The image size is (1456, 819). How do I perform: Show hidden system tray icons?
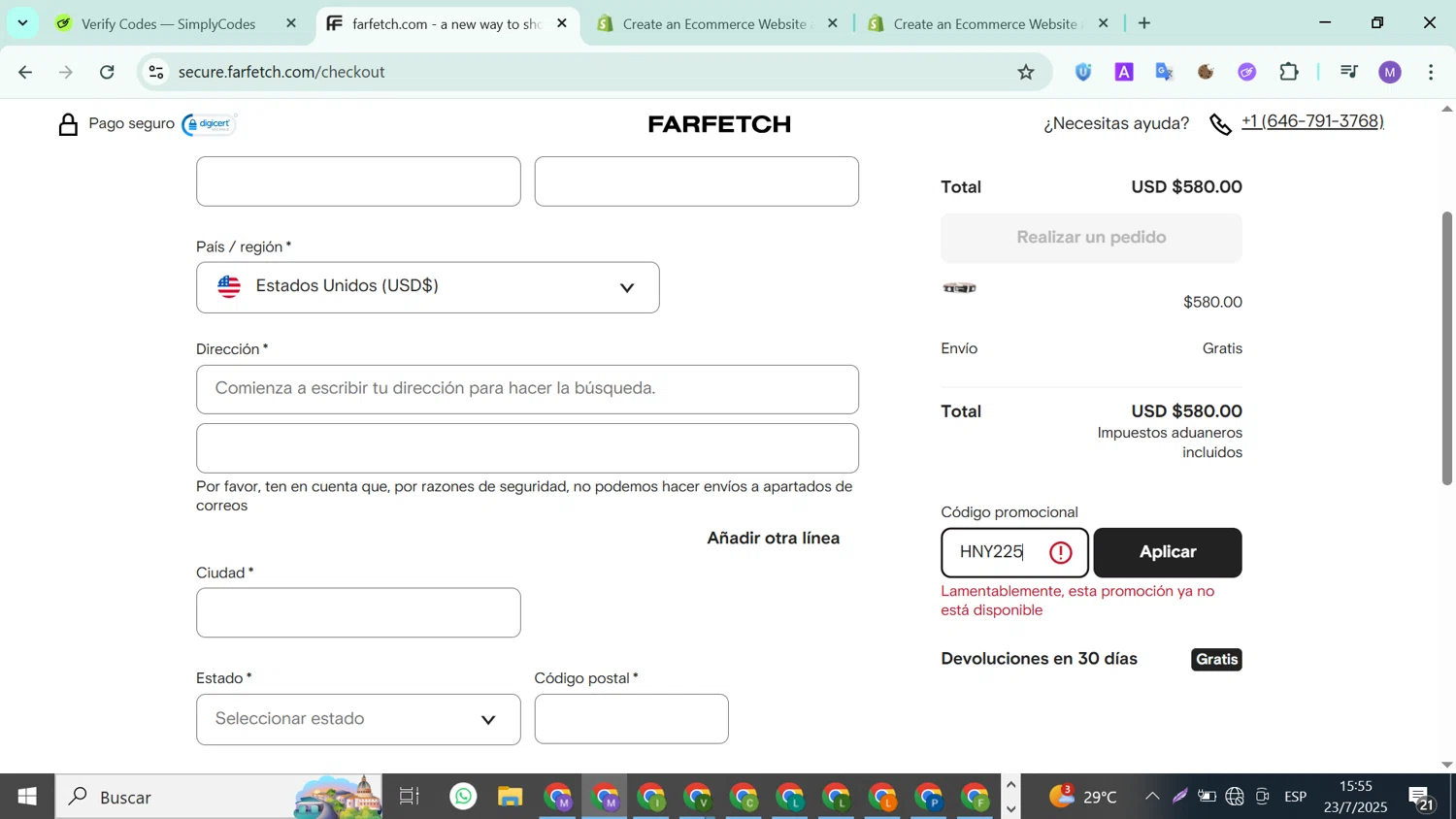[x=1152, y=797]
